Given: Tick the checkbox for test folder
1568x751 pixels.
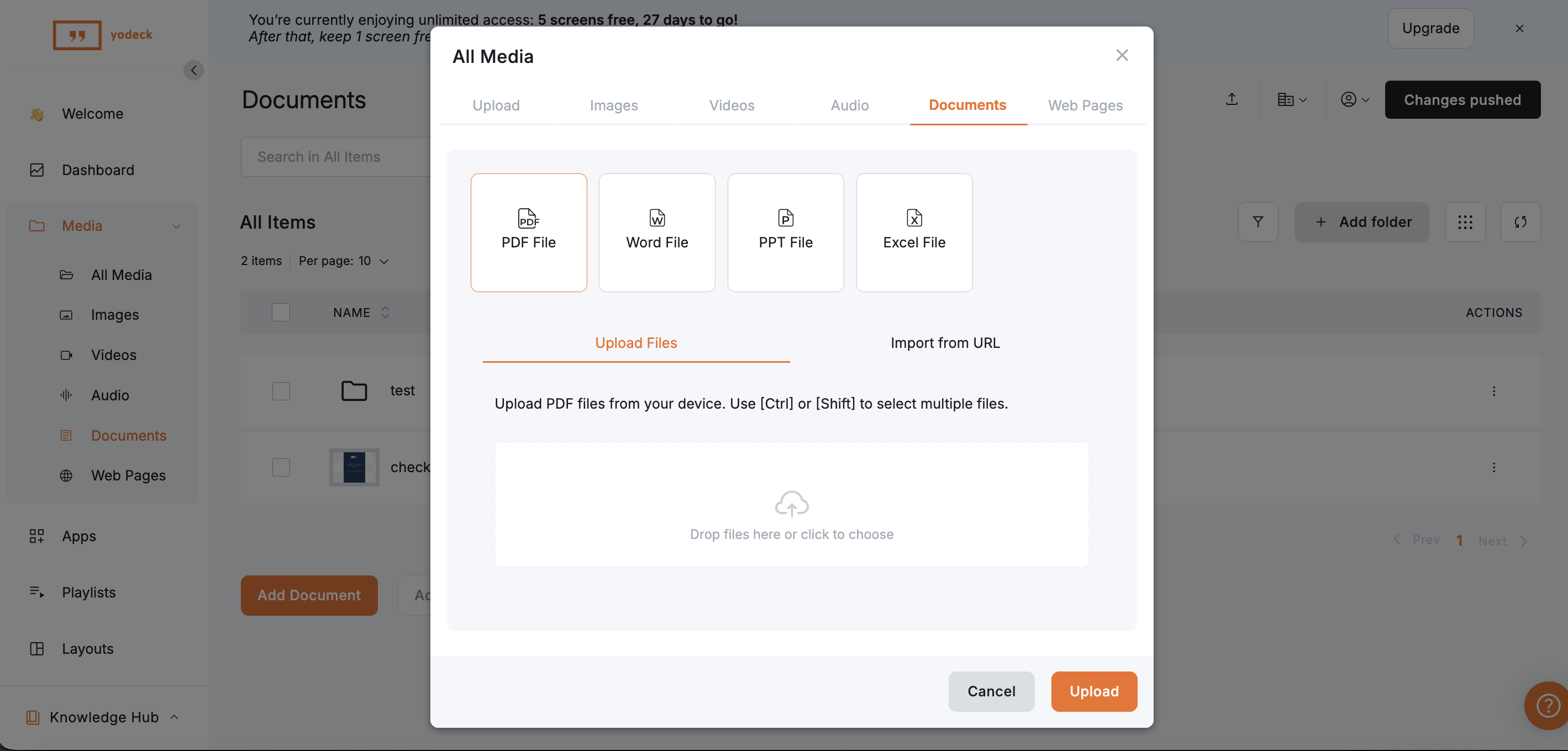Looking at the screenshot, I should (x=281, y=391).
